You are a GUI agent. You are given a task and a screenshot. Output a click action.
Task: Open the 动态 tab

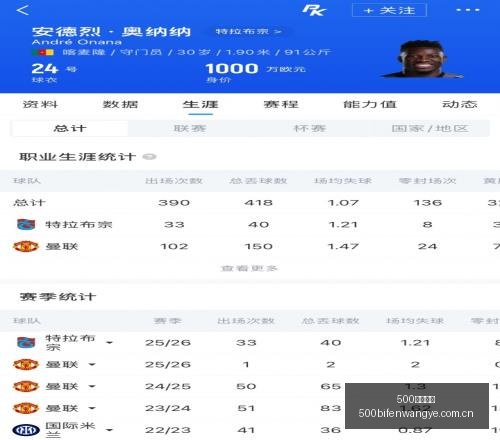tap(460, 104)
